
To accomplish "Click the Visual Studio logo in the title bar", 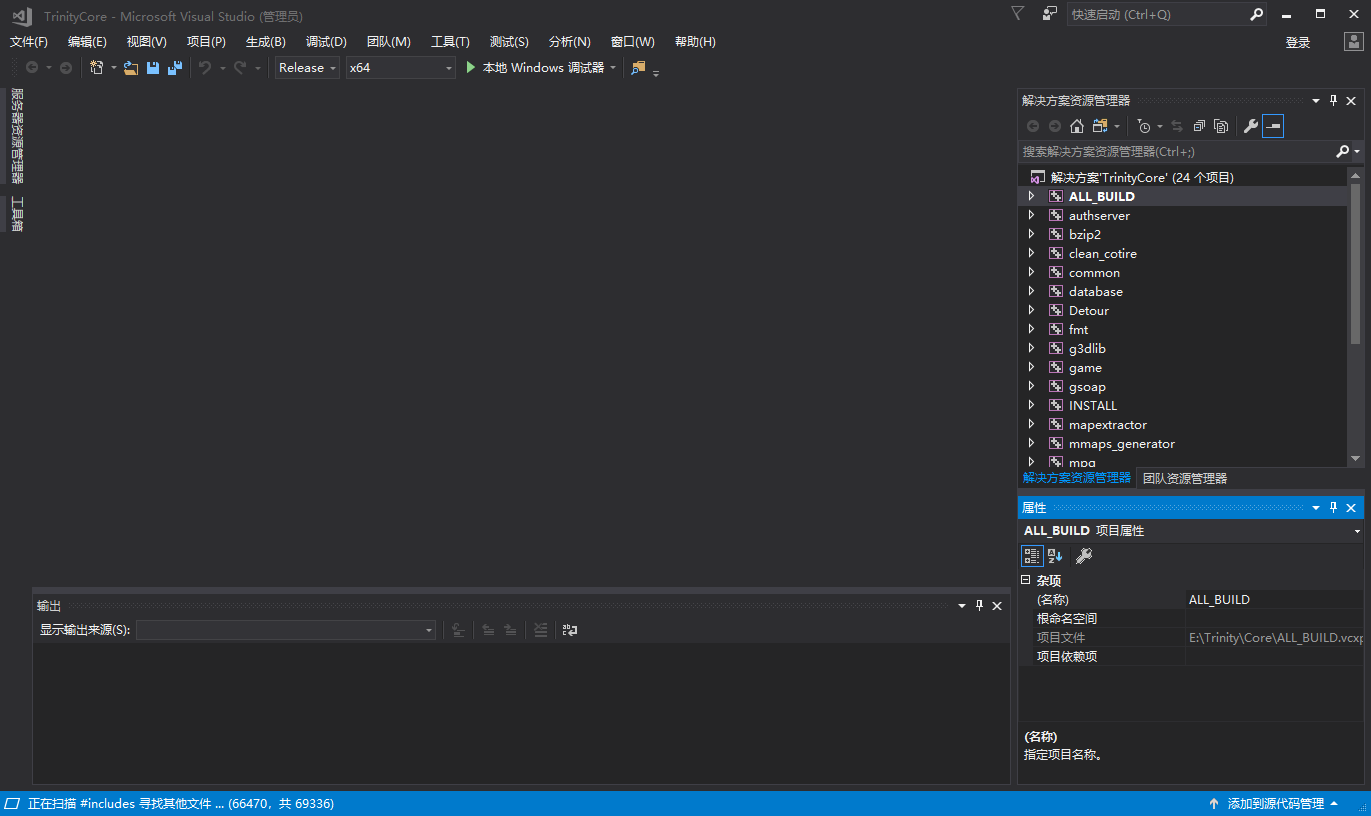I will tap(22, 16).
